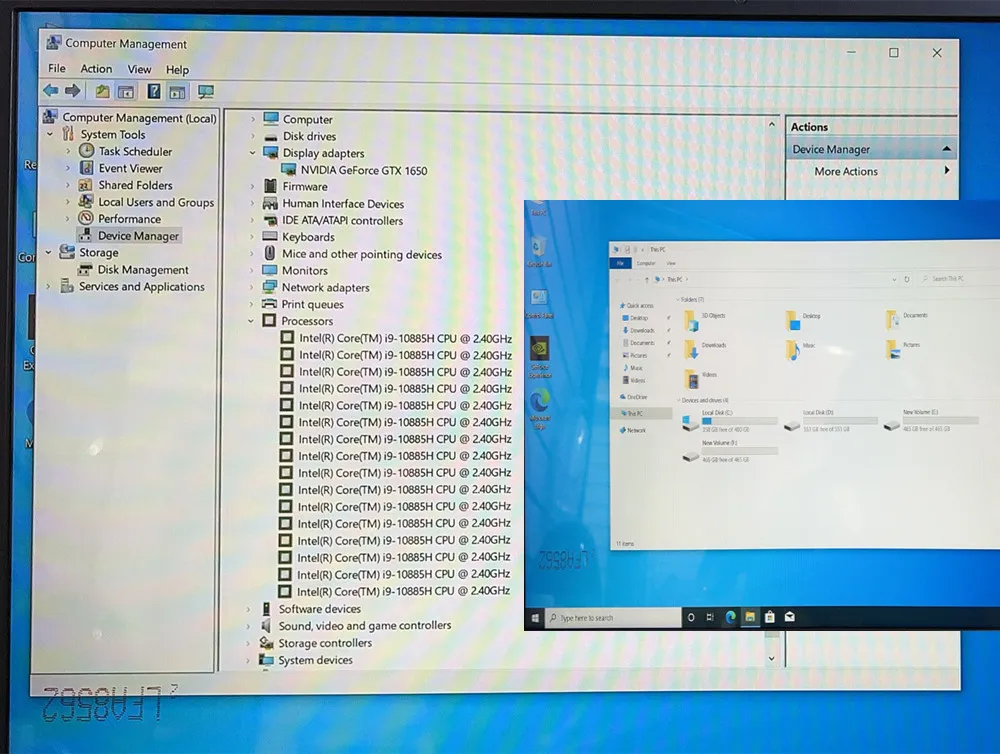Click the Search This PC field

point(959,279)
